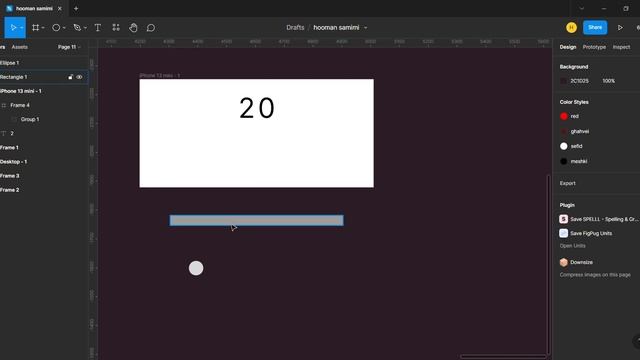The width and height of the screenshot is (640, 360).
Task: Open the Page 11 dropdown
Action: click(69, 47)
